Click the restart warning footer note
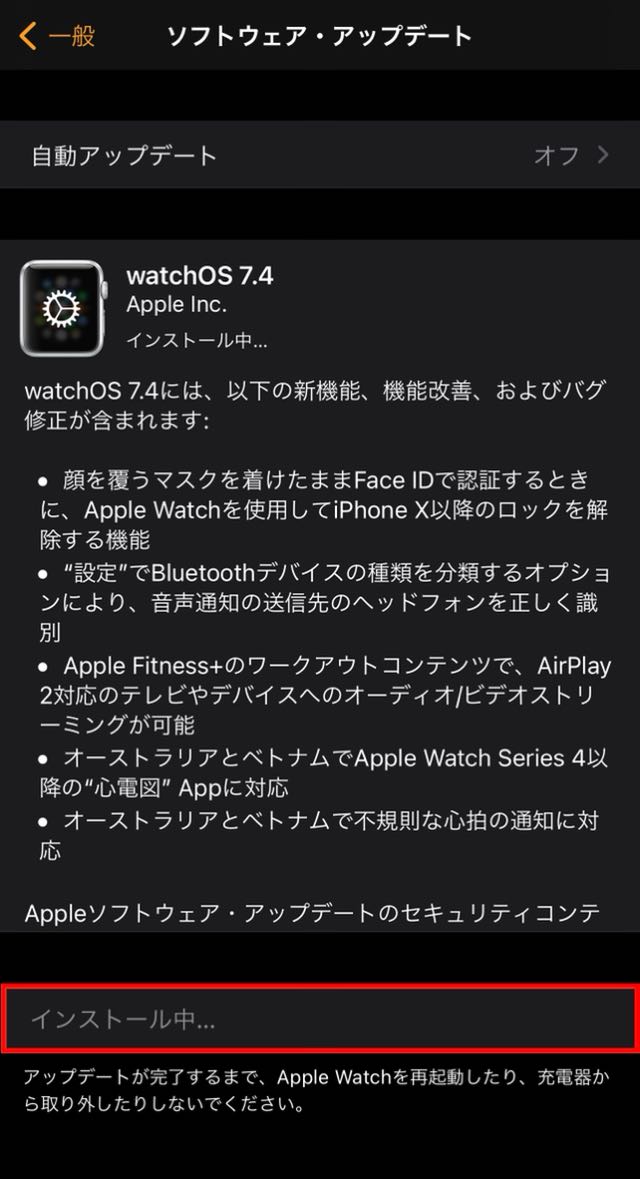Screen dimensions: 640x1179 pos(316,1090)
